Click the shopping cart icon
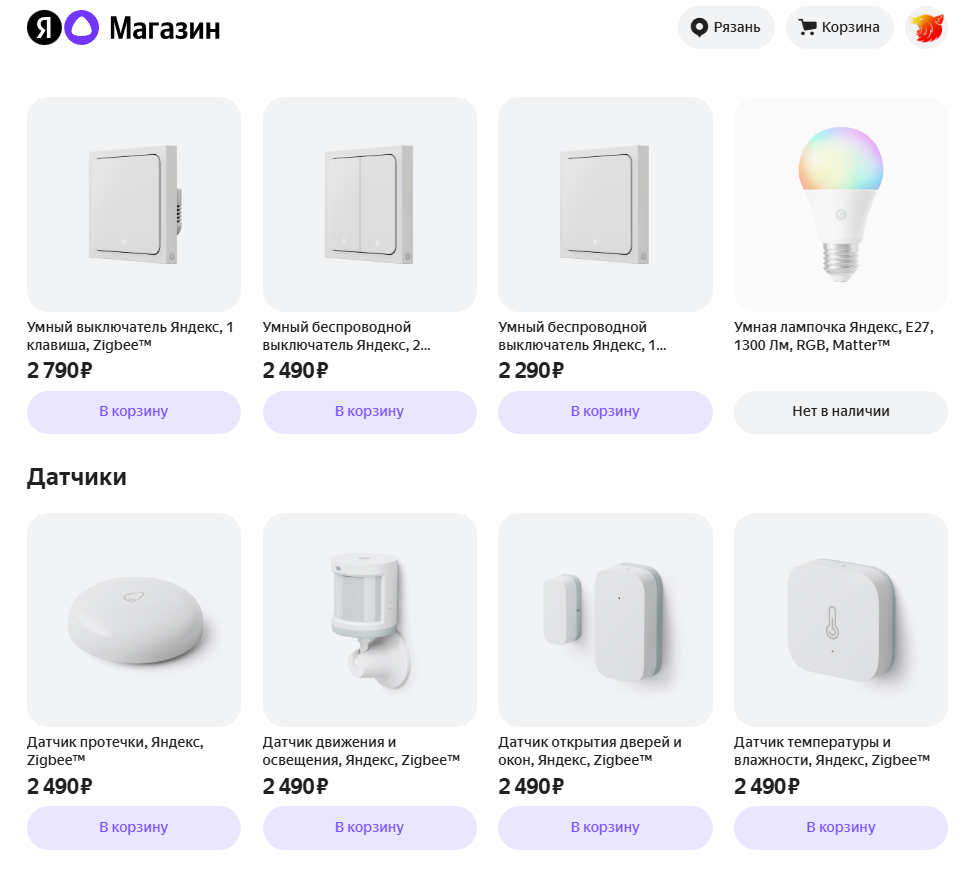Viewport: 974px width, 874px height. [807, 28]
